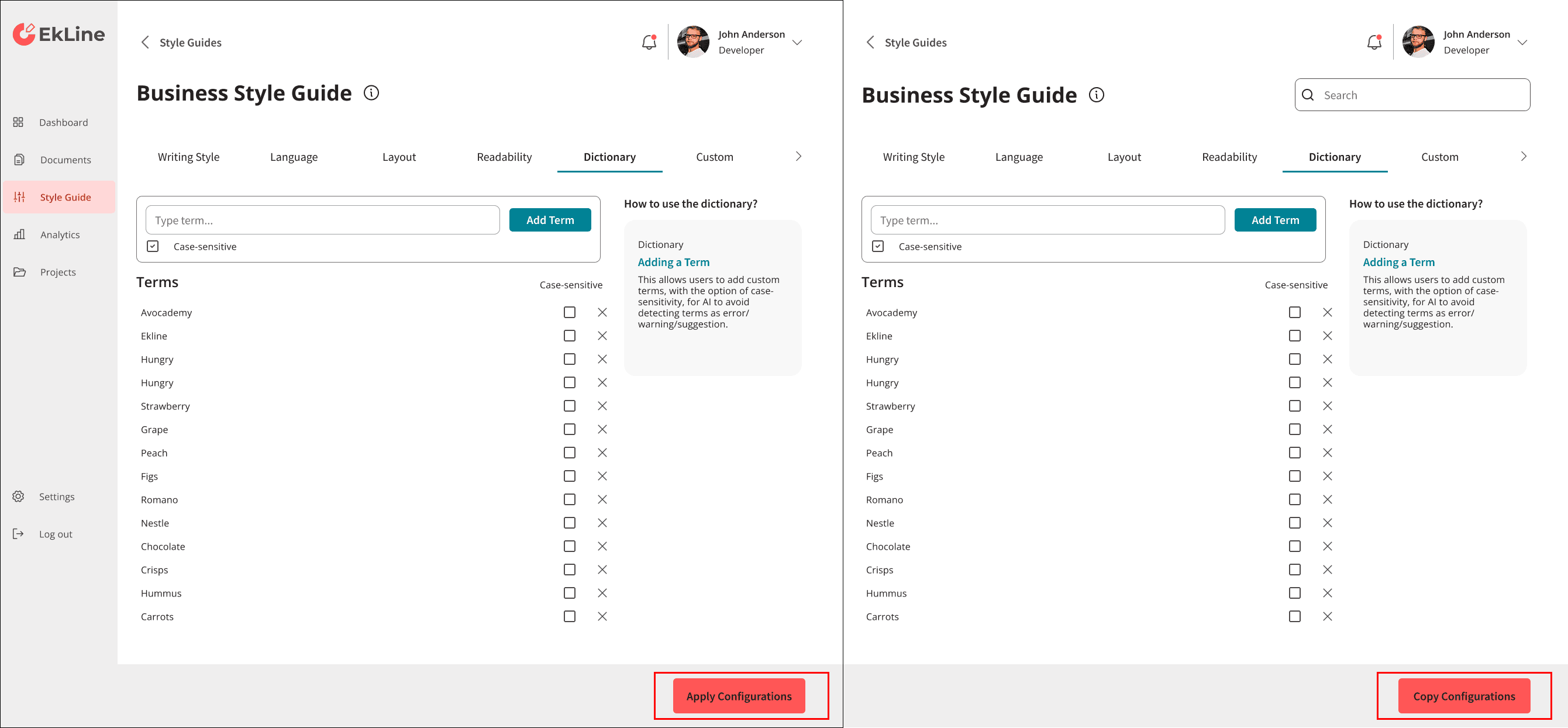Click the Copy Configurations button

tap(1463, 696)
